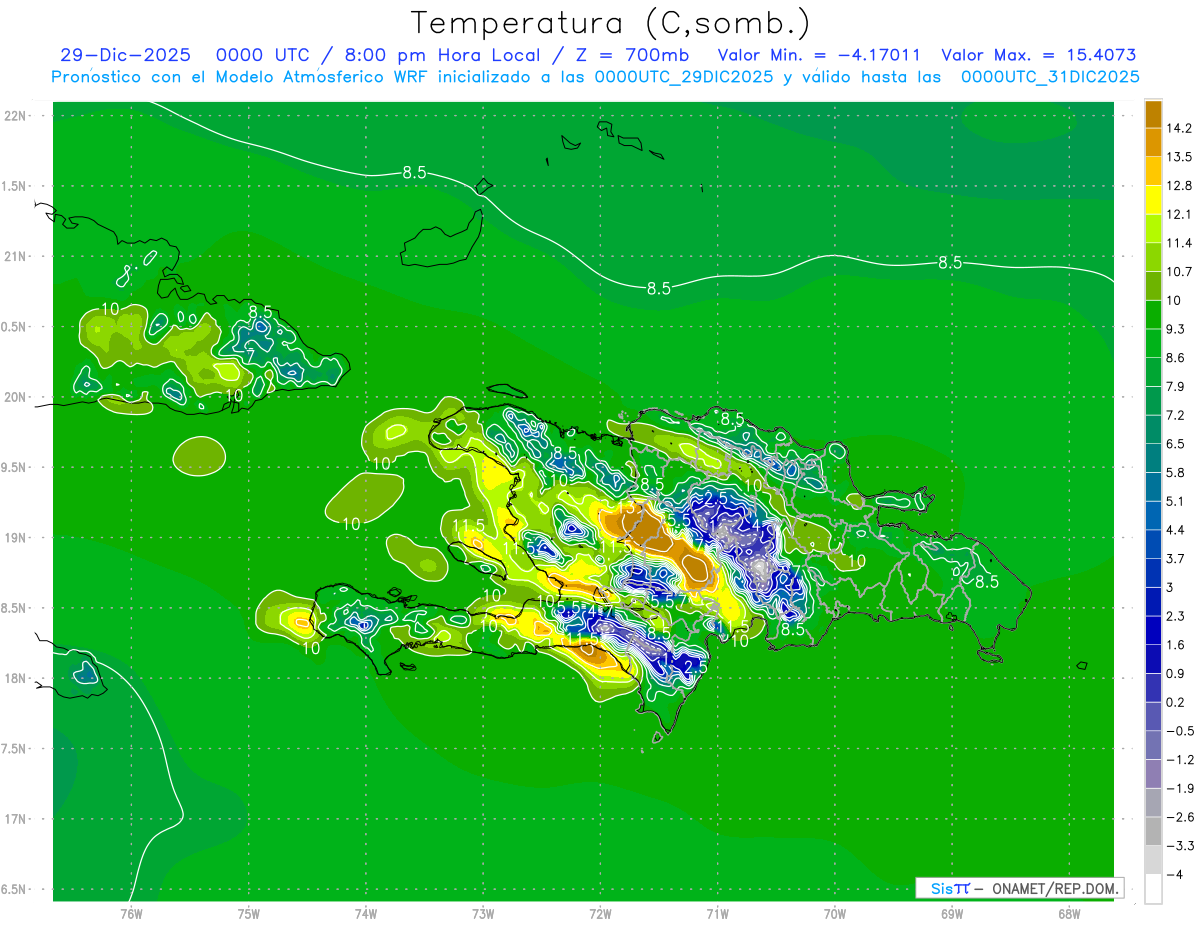Pick the yellow legend swatch between 12.1 and 12.8
The height and width of the screenshot is (927, 1200).
pyautogui.click(x=1153, y=200)
